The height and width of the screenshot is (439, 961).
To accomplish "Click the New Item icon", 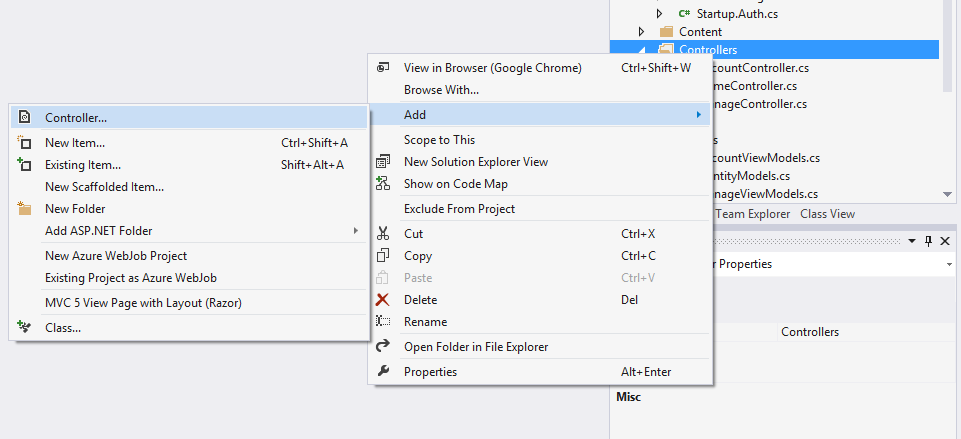I will 25,143.
